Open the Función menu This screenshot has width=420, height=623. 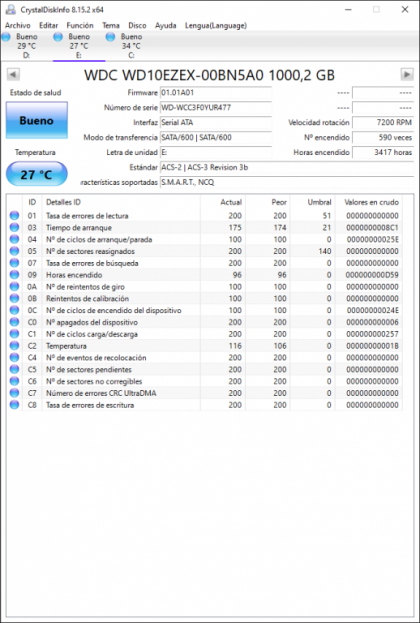pos(80,25)
